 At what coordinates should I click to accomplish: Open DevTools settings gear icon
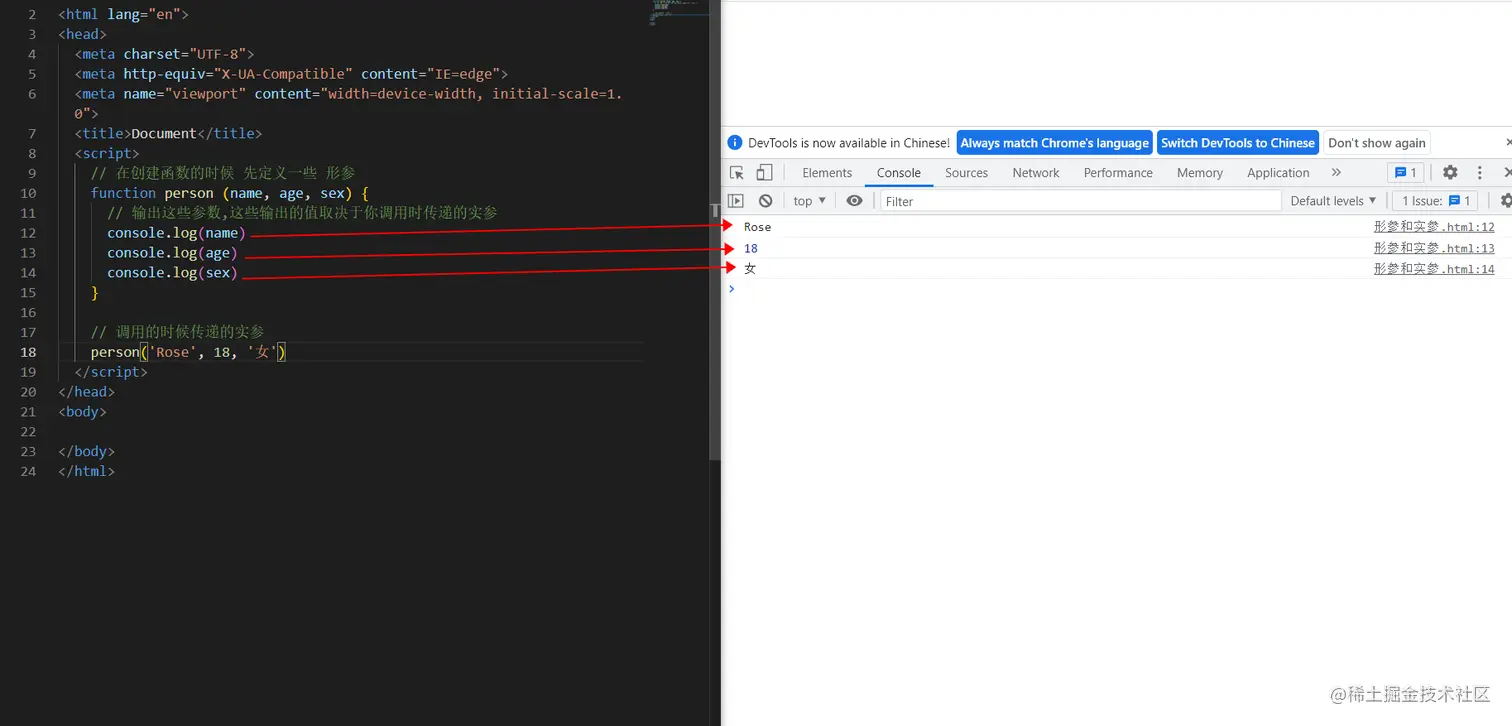1450,173
